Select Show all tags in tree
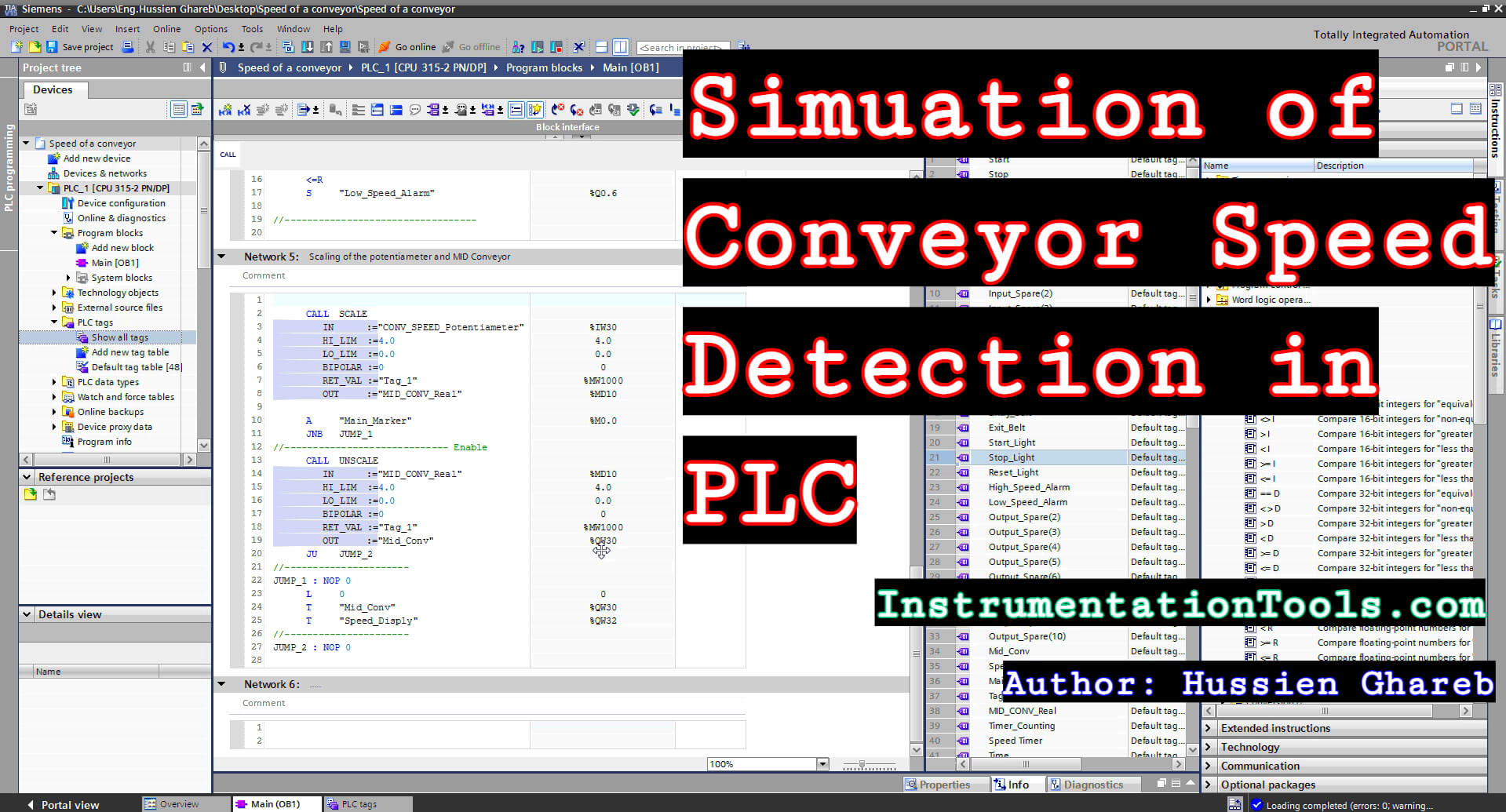The height and width of the screenshot is (812, 1506). tap(119, 337)
